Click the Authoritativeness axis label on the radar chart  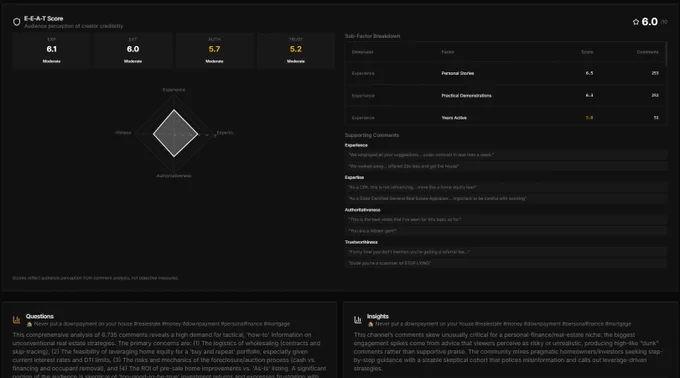[174, 176]
